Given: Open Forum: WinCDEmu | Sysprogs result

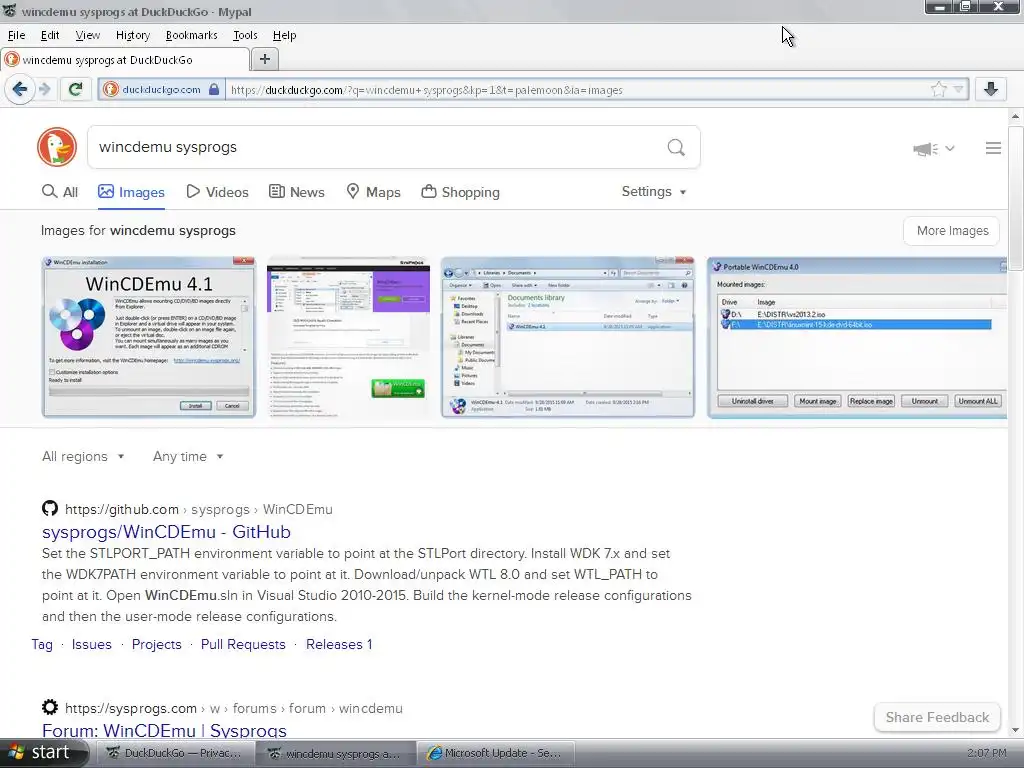Looking at the screenshot, I should tap(164, 730).
